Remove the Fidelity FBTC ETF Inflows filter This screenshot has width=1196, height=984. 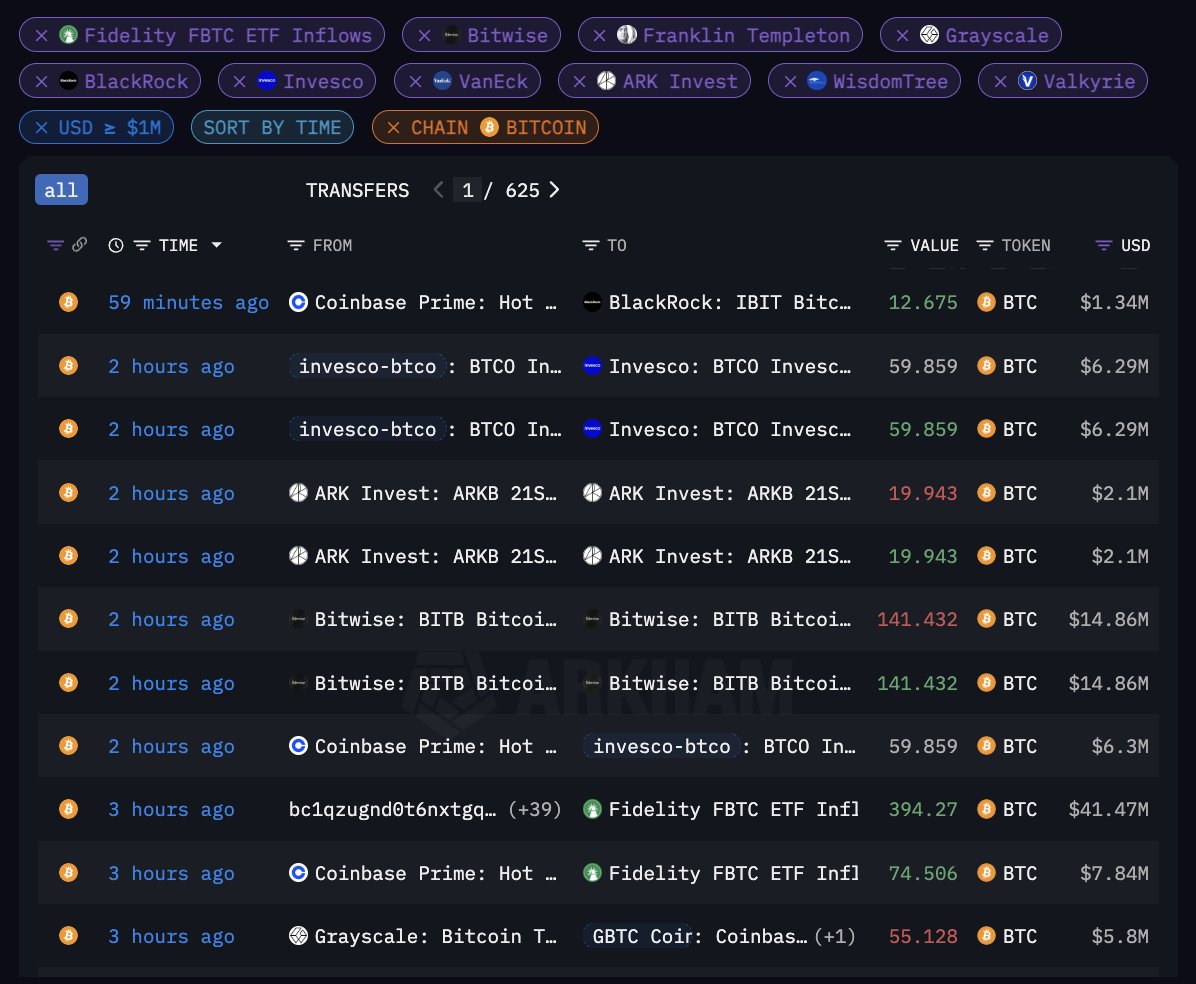click(x=42, y=35)
